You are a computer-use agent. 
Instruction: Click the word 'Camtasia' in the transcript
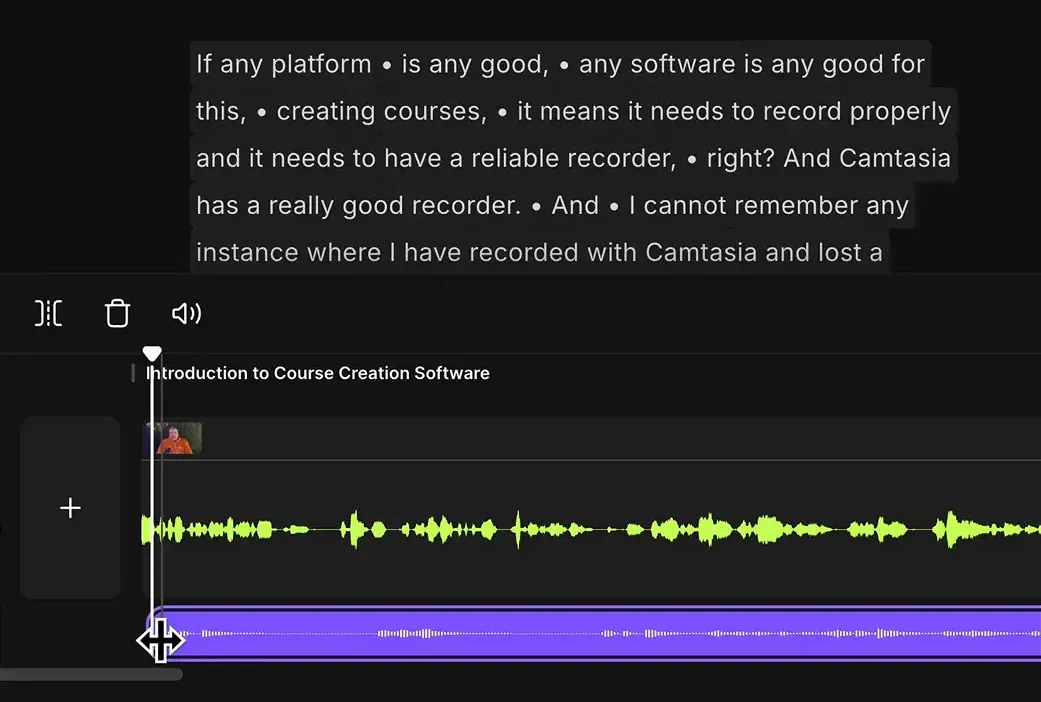click(x=899, y=158)
